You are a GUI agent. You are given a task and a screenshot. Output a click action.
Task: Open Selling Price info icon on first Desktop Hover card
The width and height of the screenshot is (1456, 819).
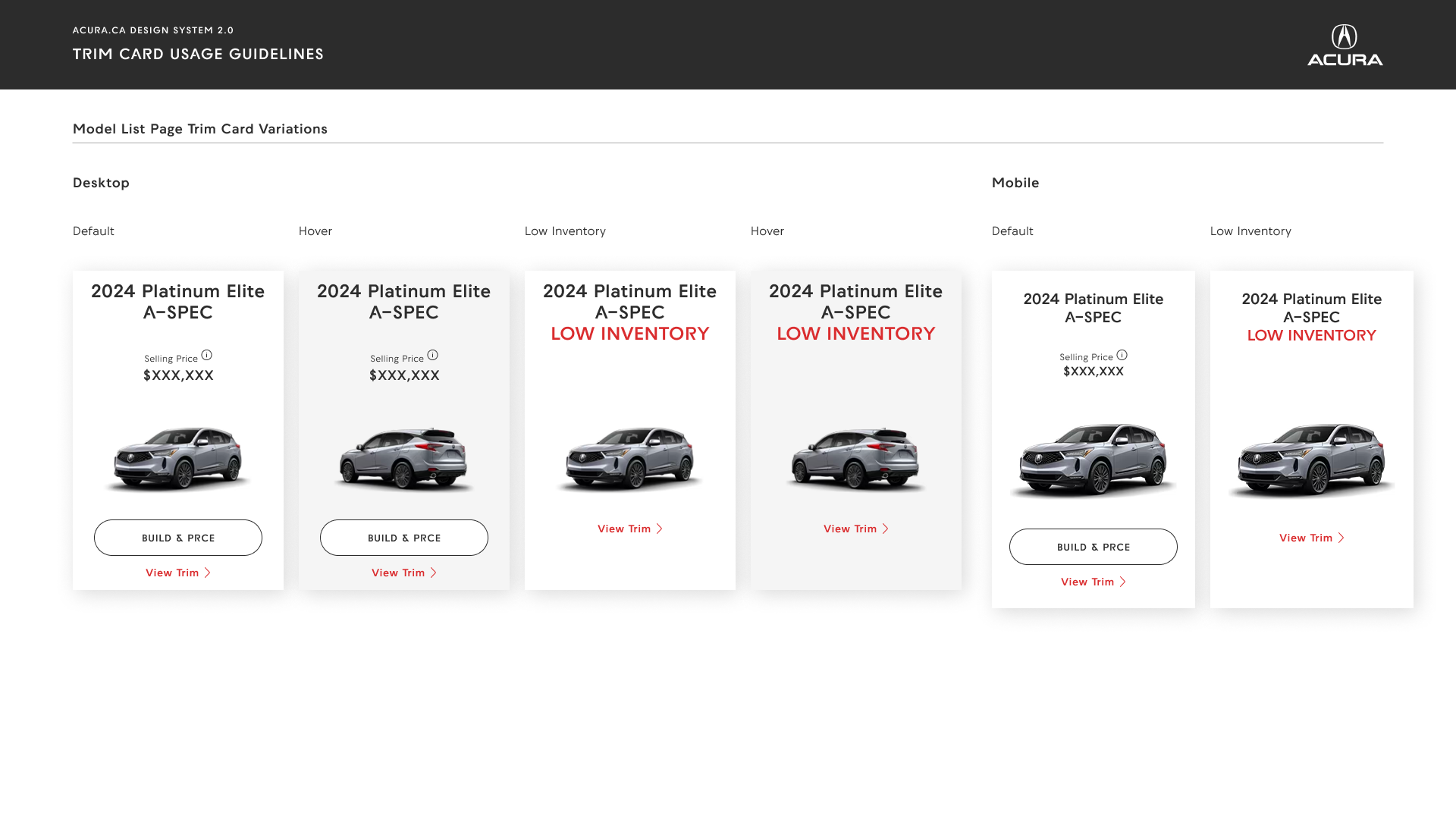[432, 355]
